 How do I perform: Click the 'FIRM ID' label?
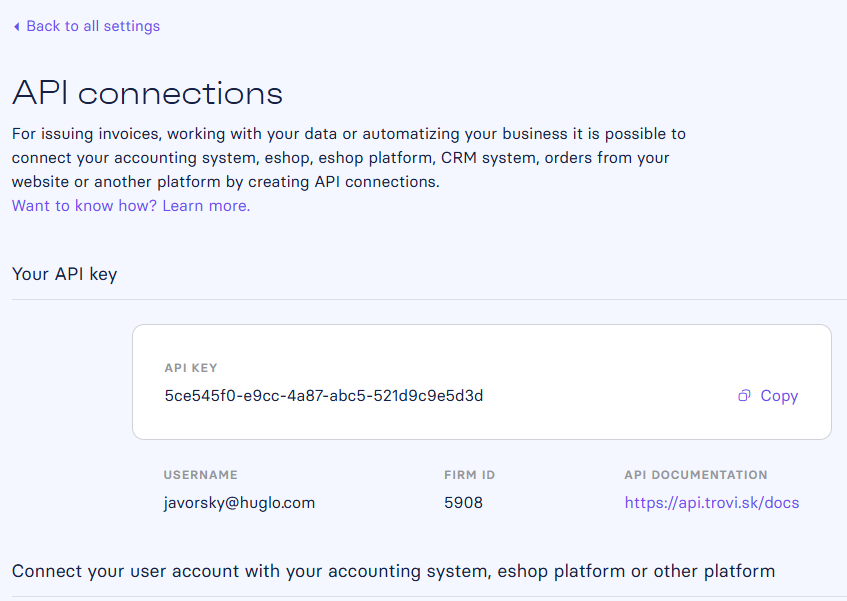click(x=469, y=475)
